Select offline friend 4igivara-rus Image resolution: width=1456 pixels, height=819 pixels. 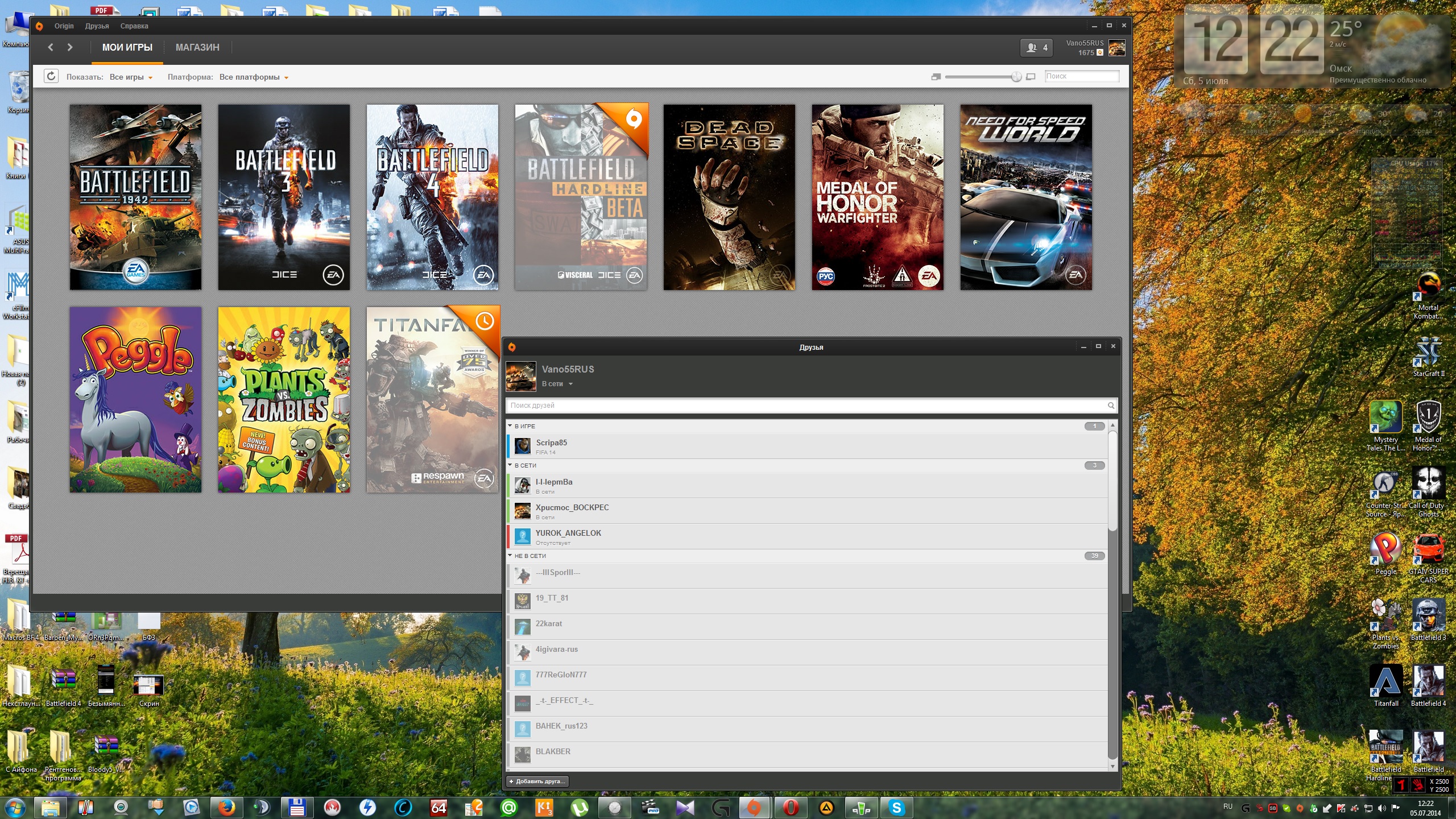806,652
